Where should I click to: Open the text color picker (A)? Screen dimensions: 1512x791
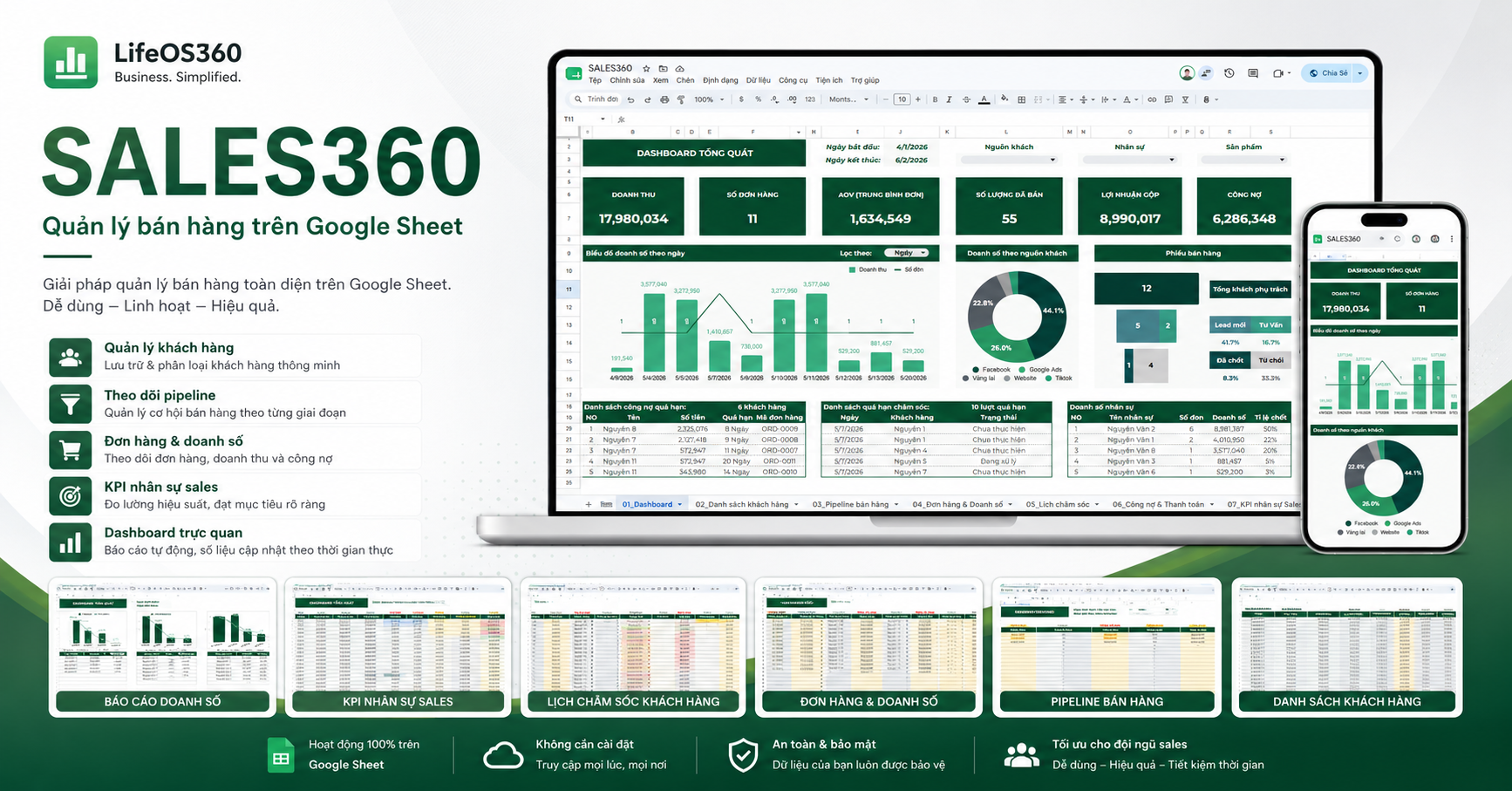point(984,99)
